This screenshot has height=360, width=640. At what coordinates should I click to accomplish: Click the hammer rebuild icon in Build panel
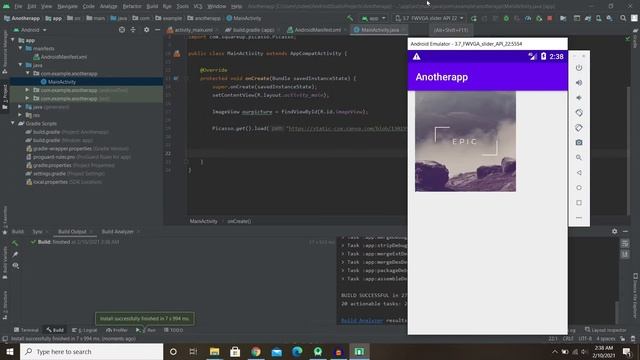16,243
